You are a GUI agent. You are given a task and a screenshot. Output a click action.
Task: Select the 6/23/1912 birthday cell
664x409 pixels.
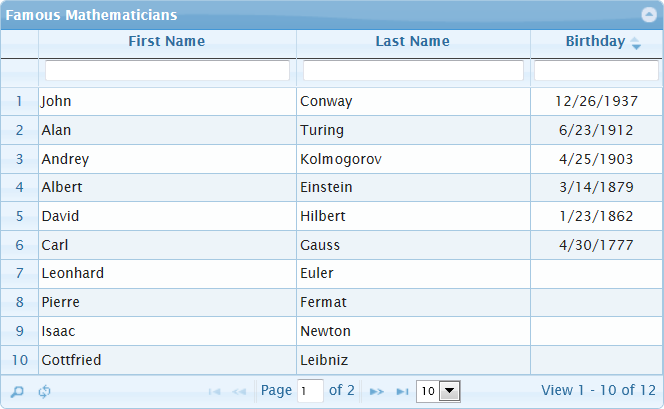596,130
